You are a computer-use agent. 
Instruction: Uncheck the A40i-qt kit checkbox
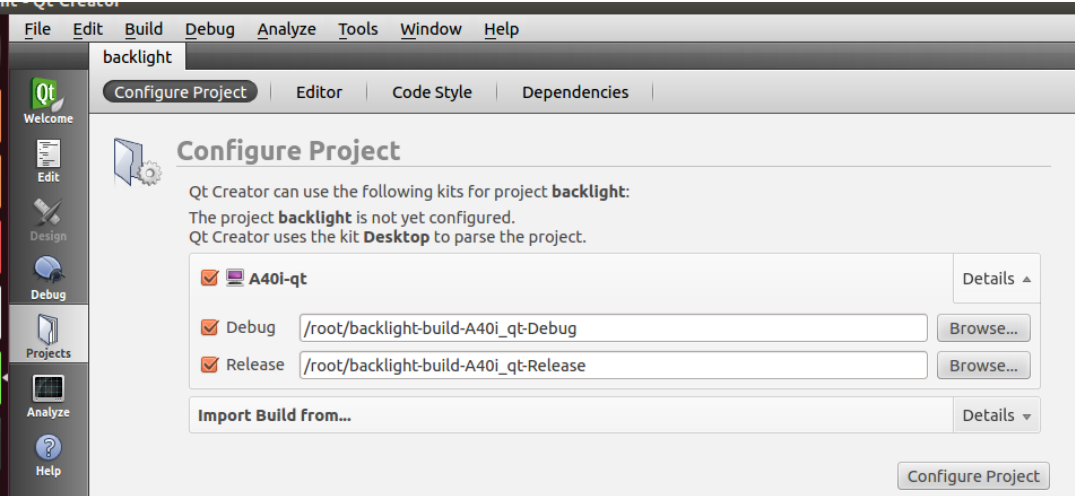pos(209,278)
